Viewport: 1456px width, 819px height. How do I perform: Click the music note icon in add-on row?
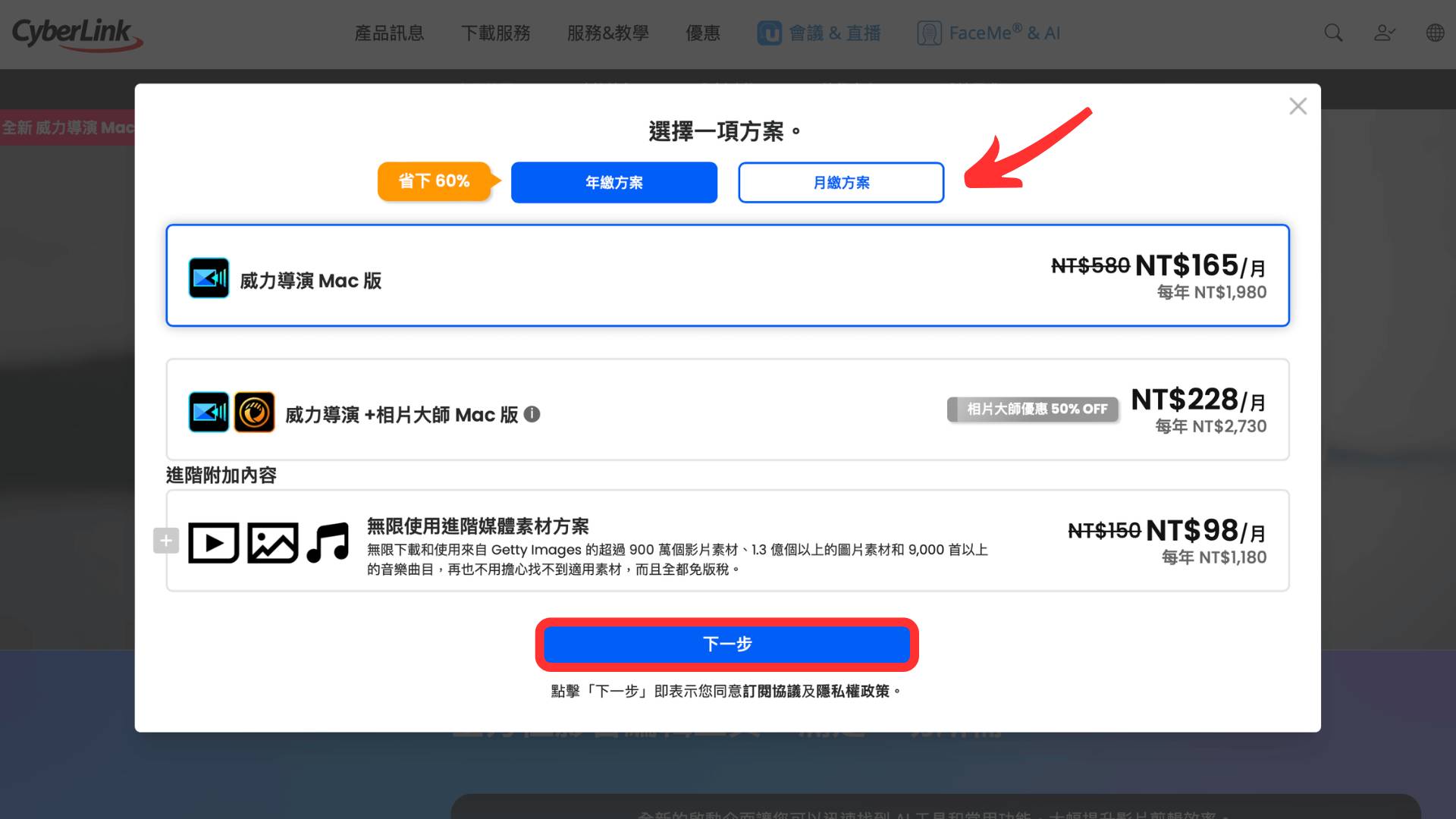[x=328, y=543]
